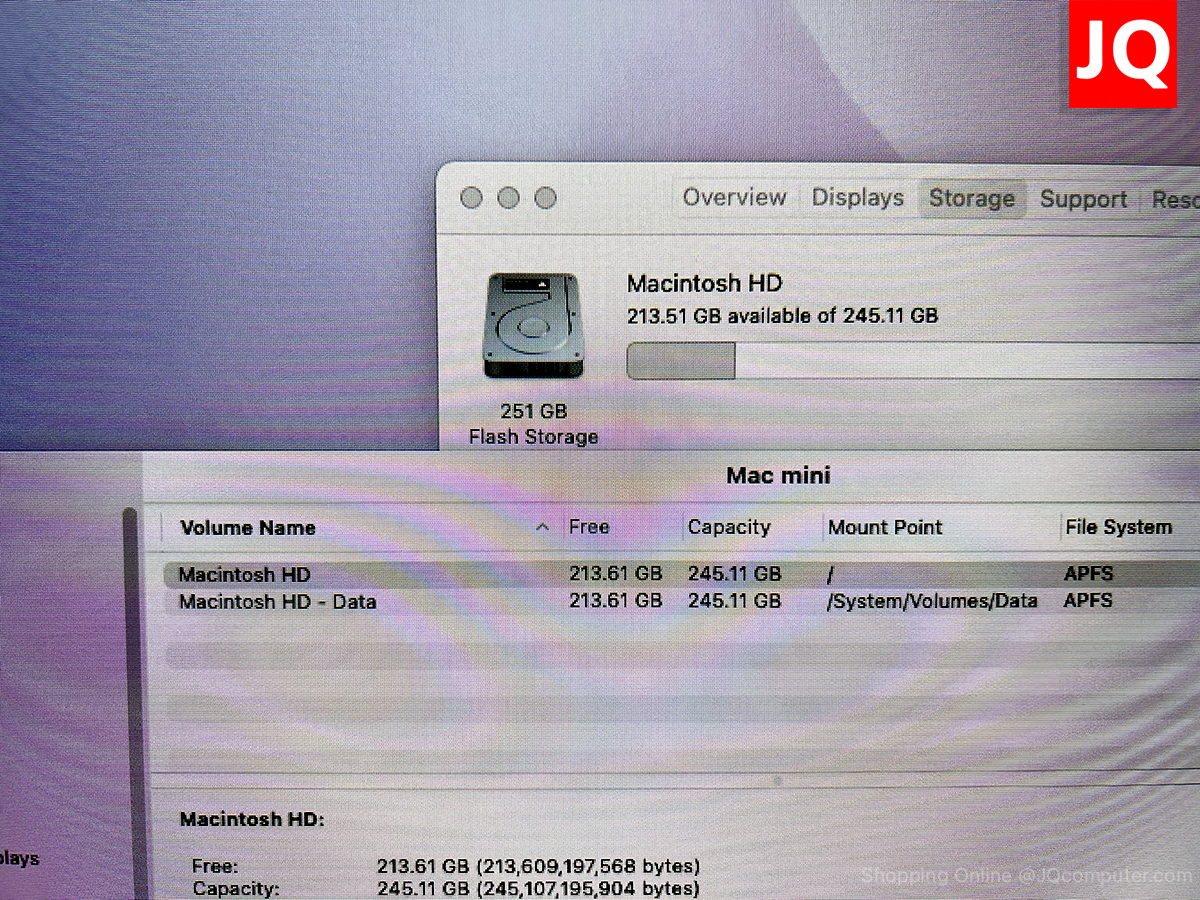The height and width of the screenshot is (900, 1200).
Task: Click the 213.61 GB Free cell for Macintosh HD - Data
Action: coord(616,601)
